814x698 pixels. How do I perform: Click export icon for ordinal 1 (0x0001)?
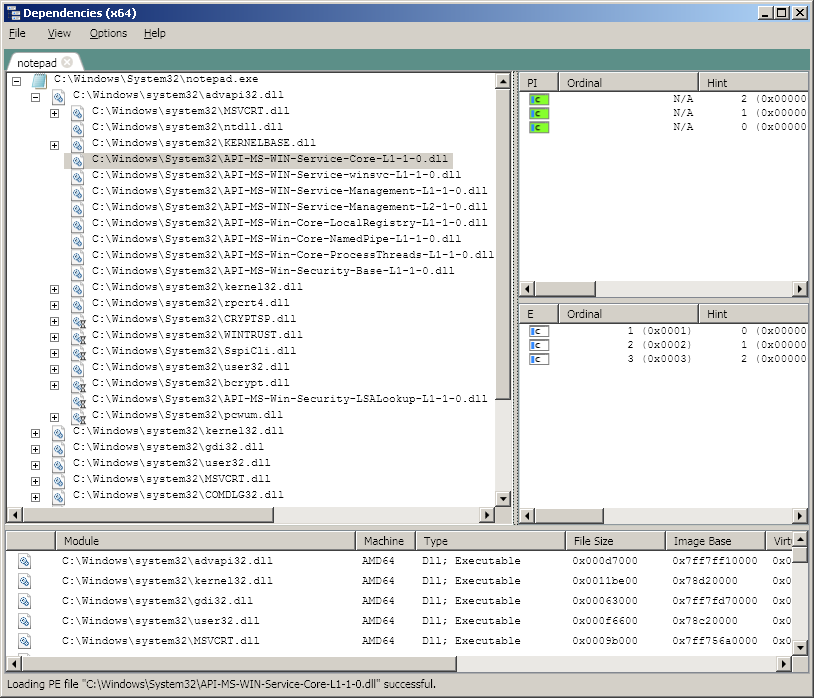(x=539, y=331)
